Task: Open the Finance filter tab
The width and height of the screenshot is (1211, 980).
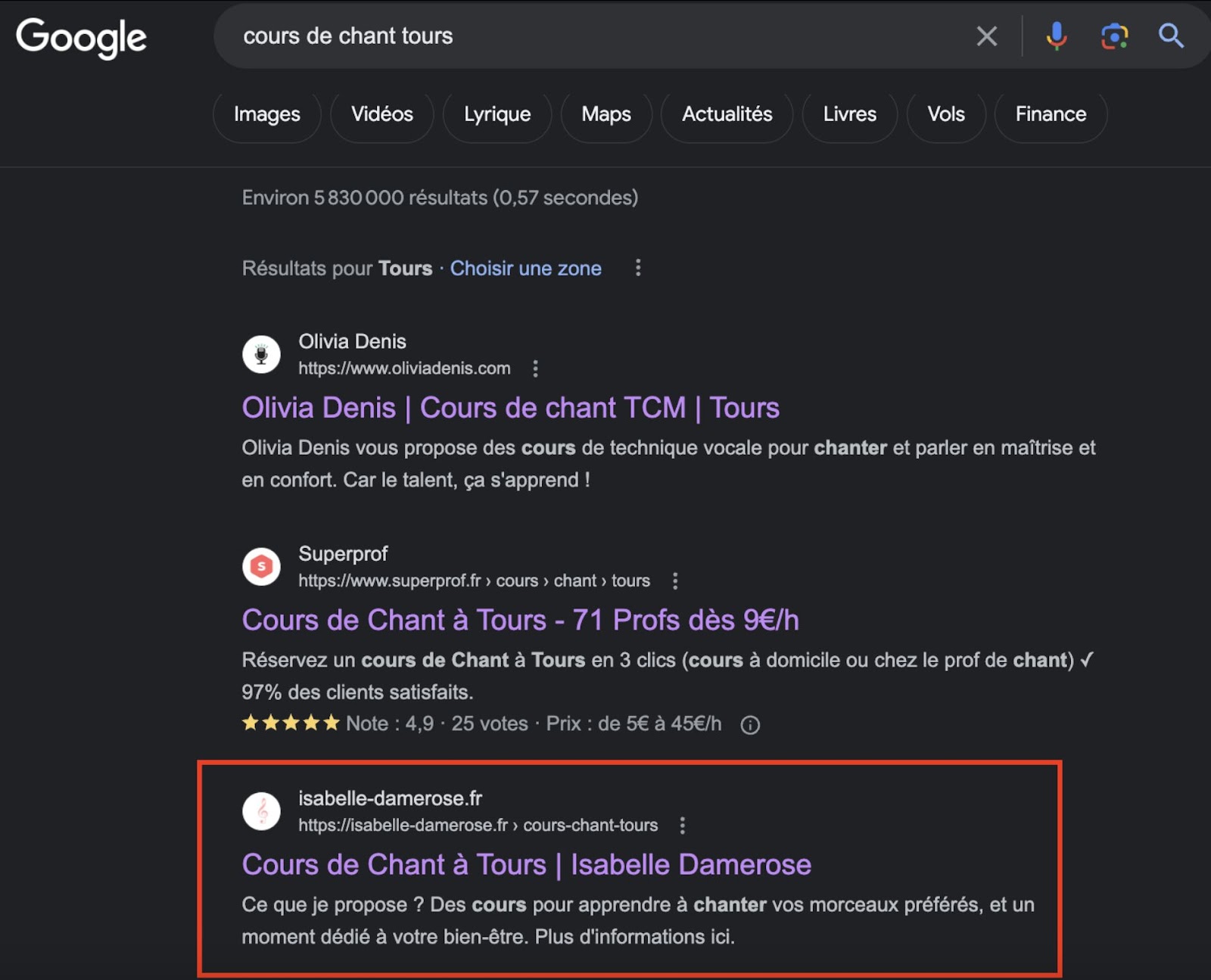Action: (1051, 114)
